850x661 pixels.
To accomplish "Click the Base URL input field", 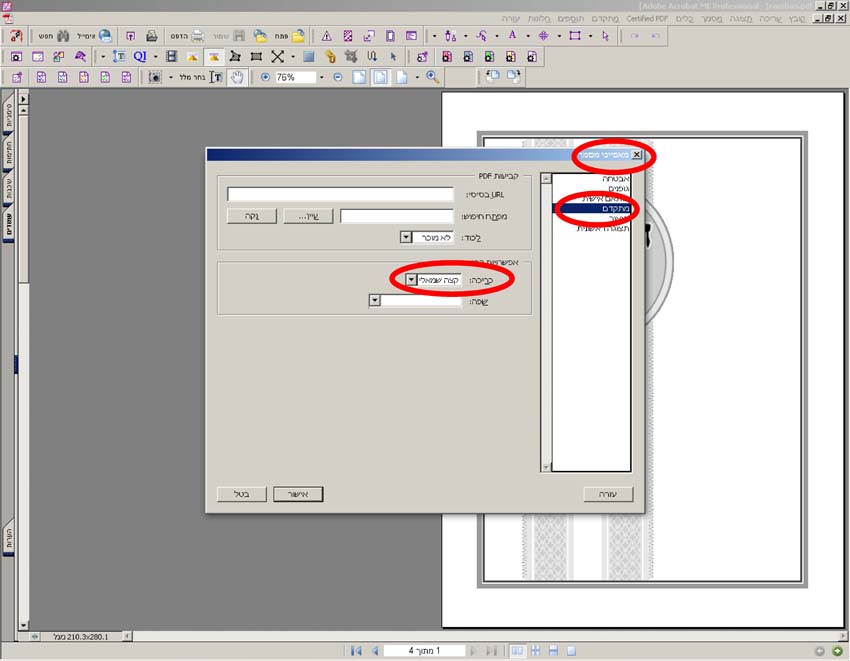I will (x=340, y=194).
